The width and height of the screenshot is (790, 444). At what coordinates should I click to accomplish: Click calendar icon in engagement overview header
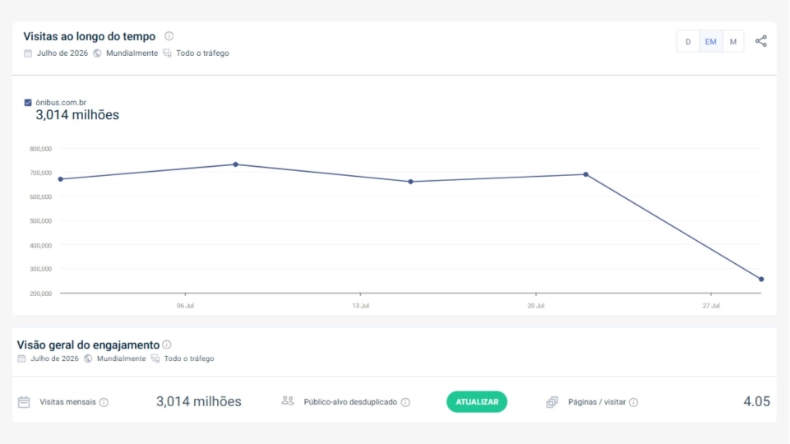(22, 358)
